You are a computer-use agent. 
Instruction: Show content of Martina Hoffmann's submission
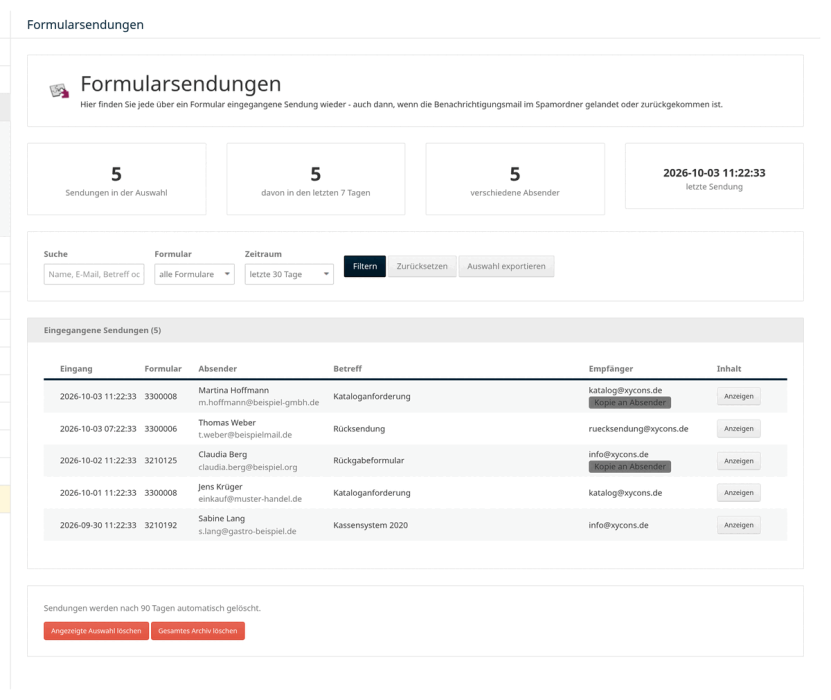(739, 396)
